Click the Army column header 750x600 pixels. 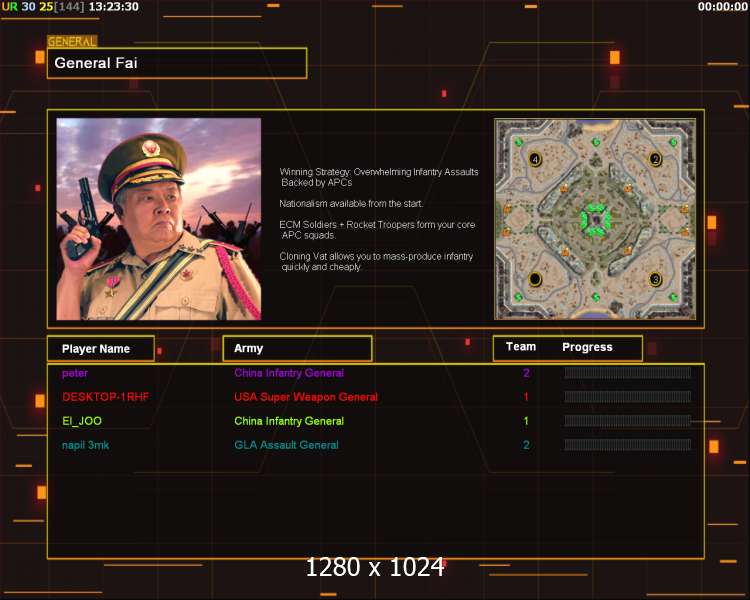[x=297, y=348]
